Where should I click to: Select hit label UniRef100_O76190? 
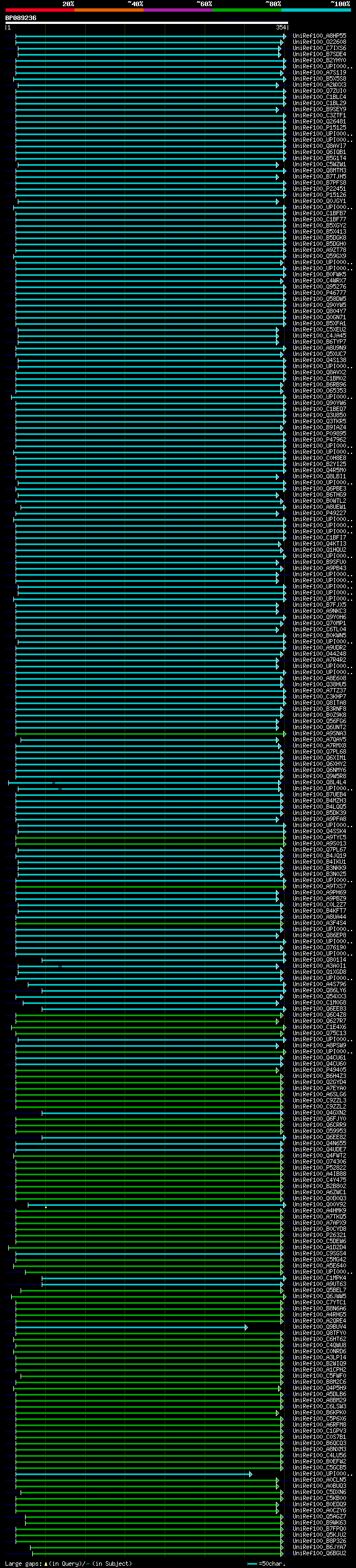pos(319,947)
